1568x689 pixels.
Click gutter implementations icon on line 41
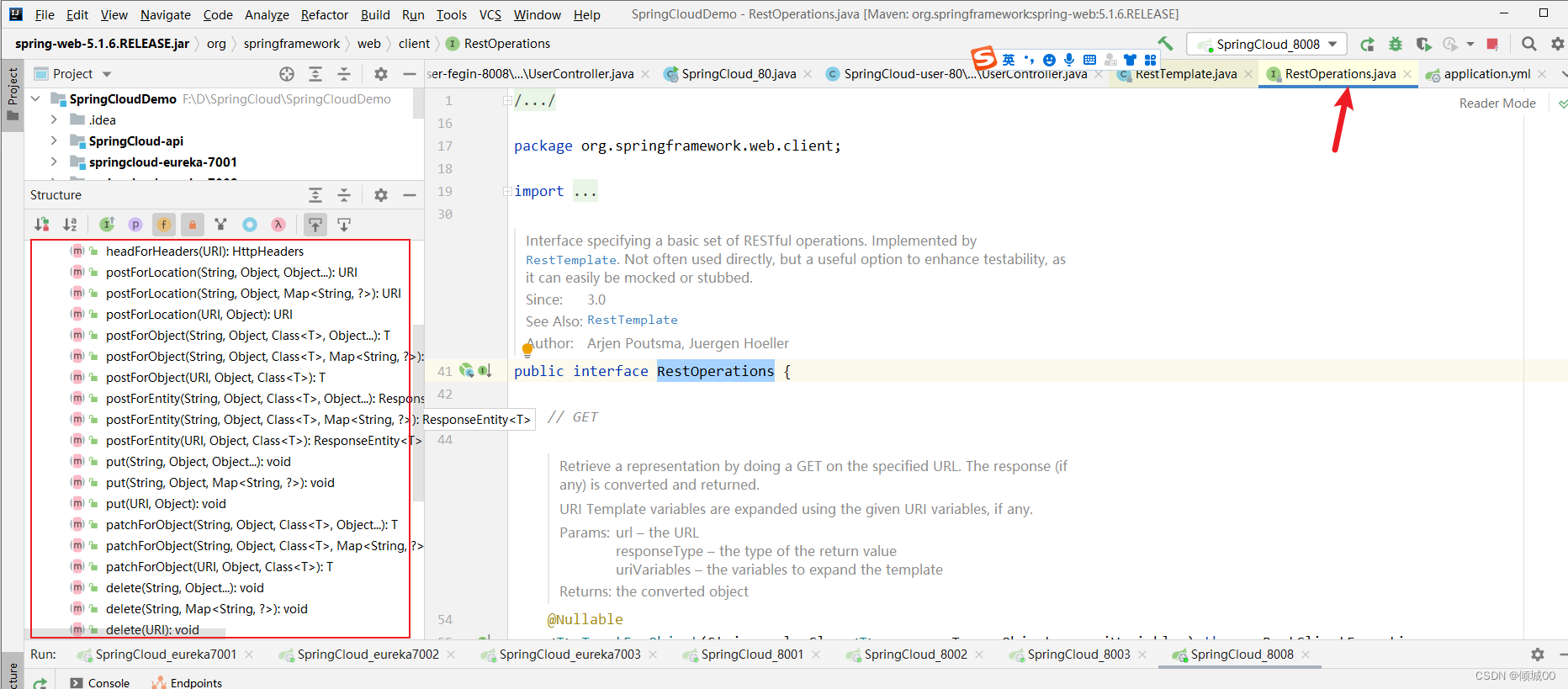[x=485, y=371]
